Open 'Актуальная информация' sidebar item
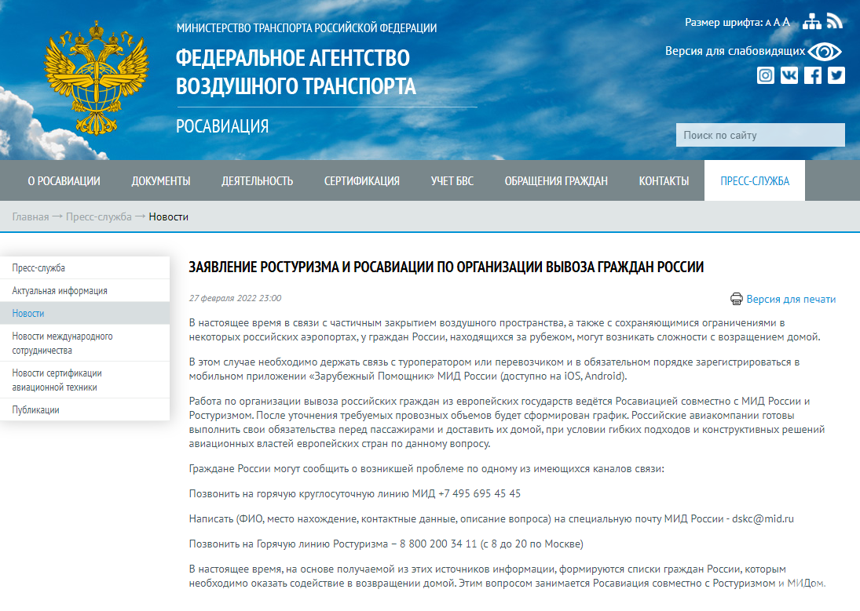 pos(85,291)
